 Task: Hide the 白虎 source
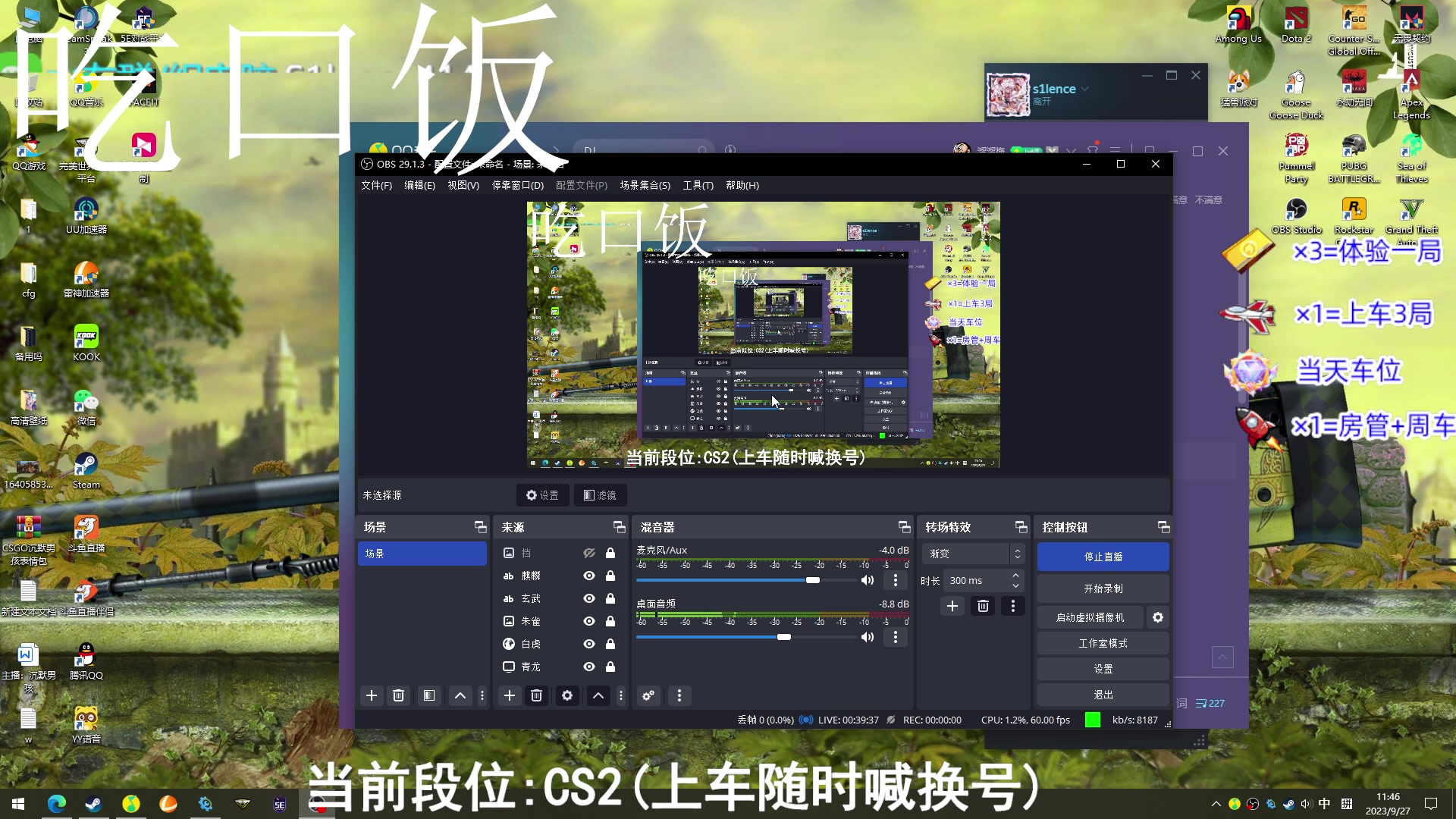[589, 645]
